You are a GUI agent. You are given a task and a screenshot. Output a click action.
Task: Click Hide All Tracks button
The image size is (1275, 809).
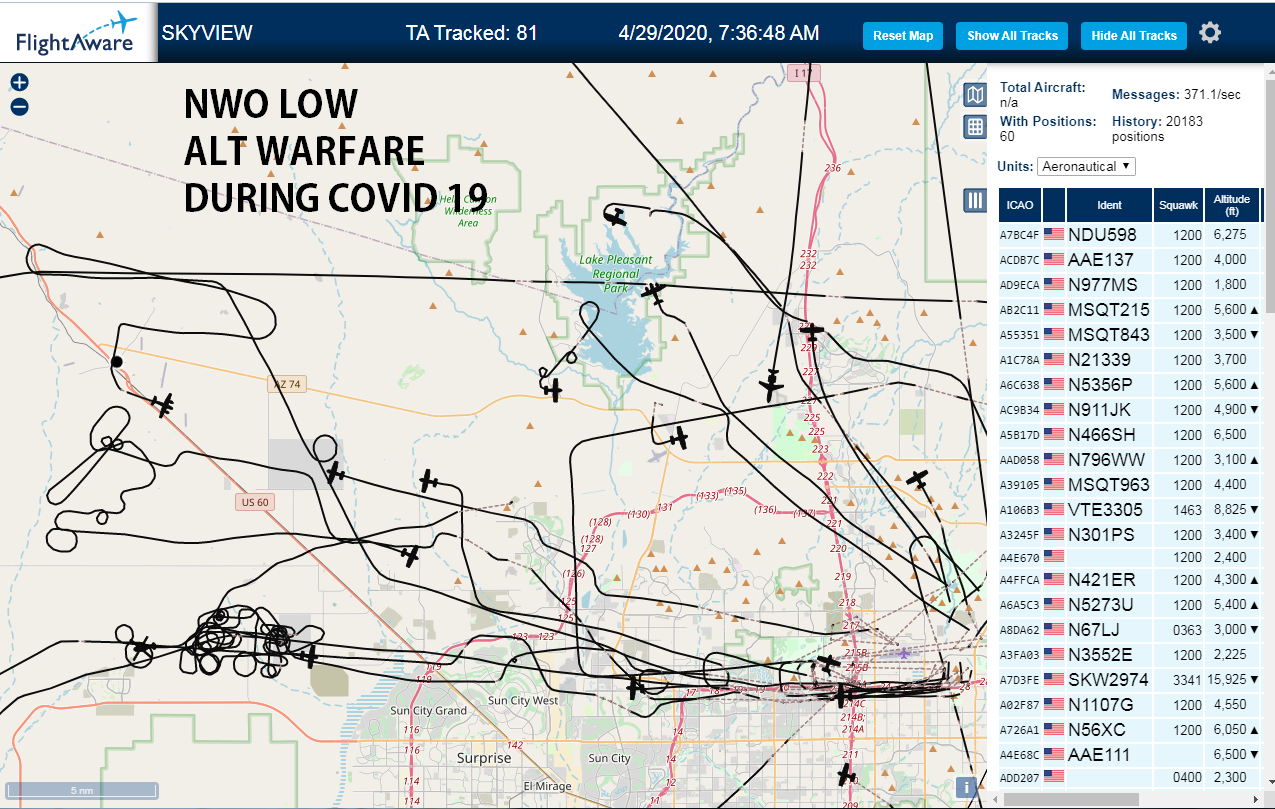[x=1134, y=36]
